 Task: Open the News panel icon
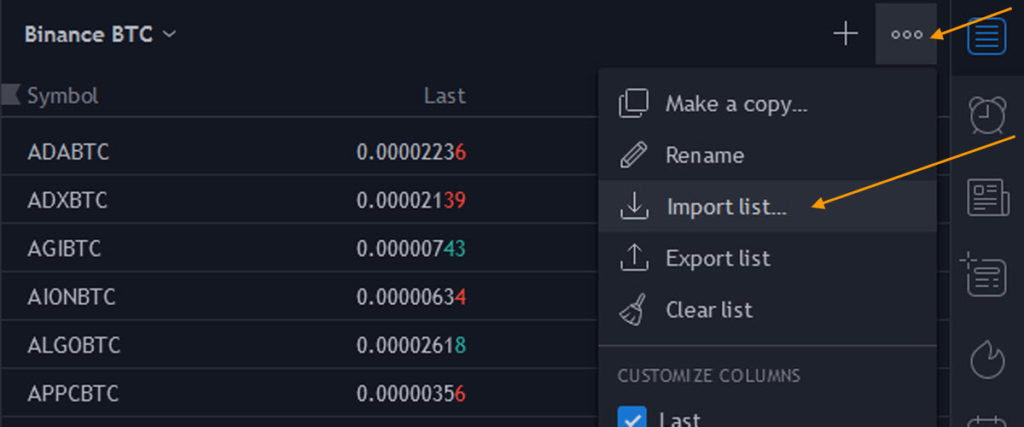click(987, 197)
